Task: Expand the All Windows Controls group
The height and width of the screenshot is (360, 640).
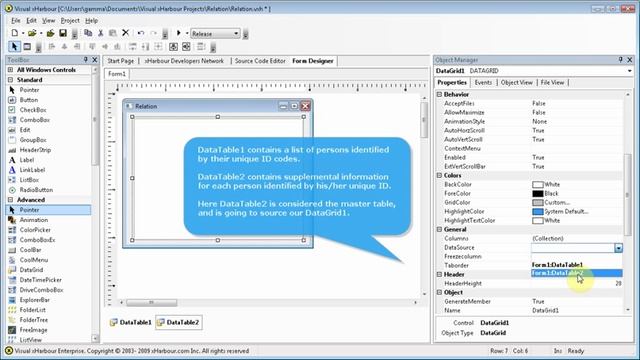Action: click(x=11, y=70)
